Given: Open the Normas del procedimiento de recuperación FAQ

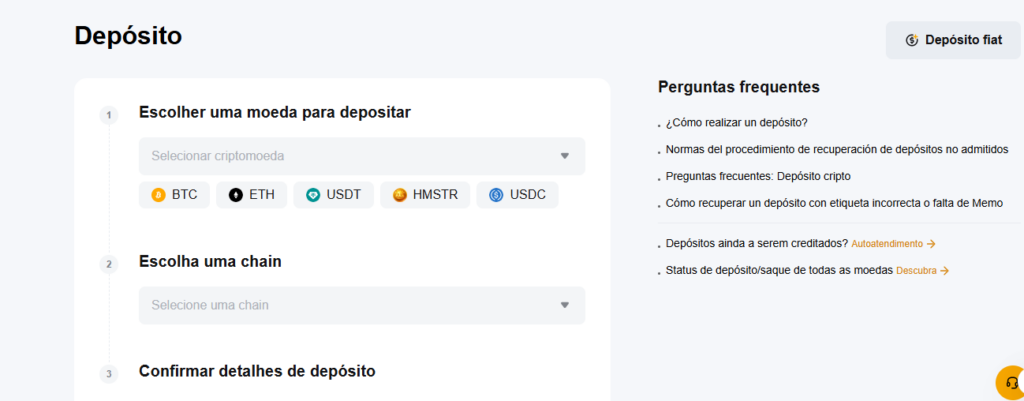Looking at the screenshot, I should click(837, 150).
